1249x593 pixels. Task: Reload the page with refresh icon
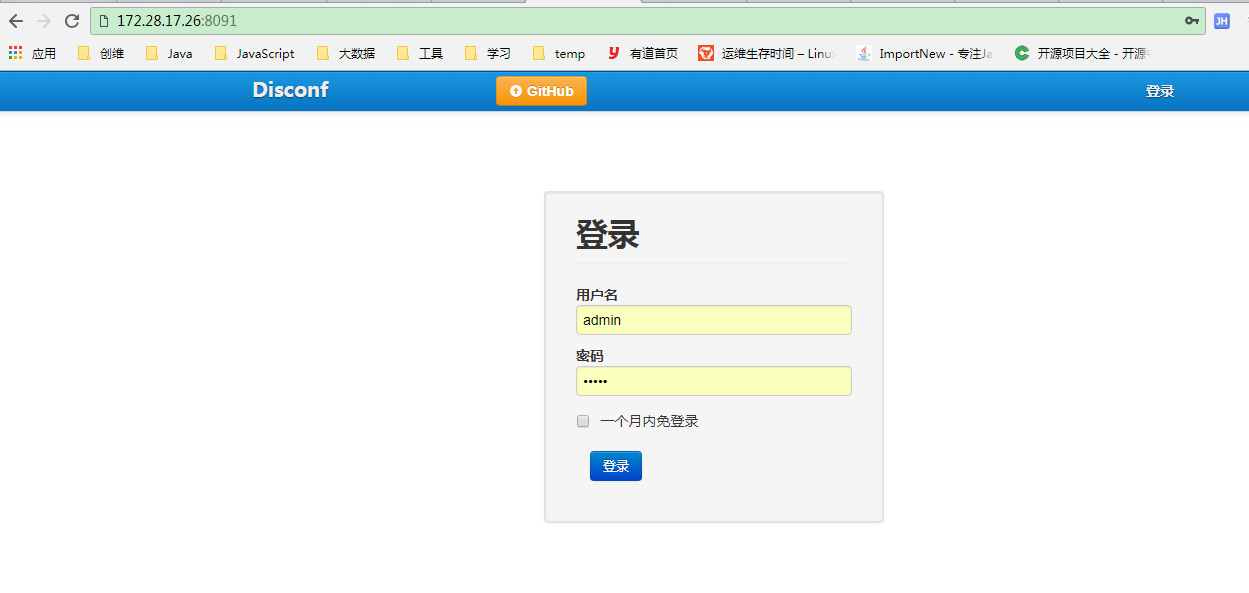[72, 21]
